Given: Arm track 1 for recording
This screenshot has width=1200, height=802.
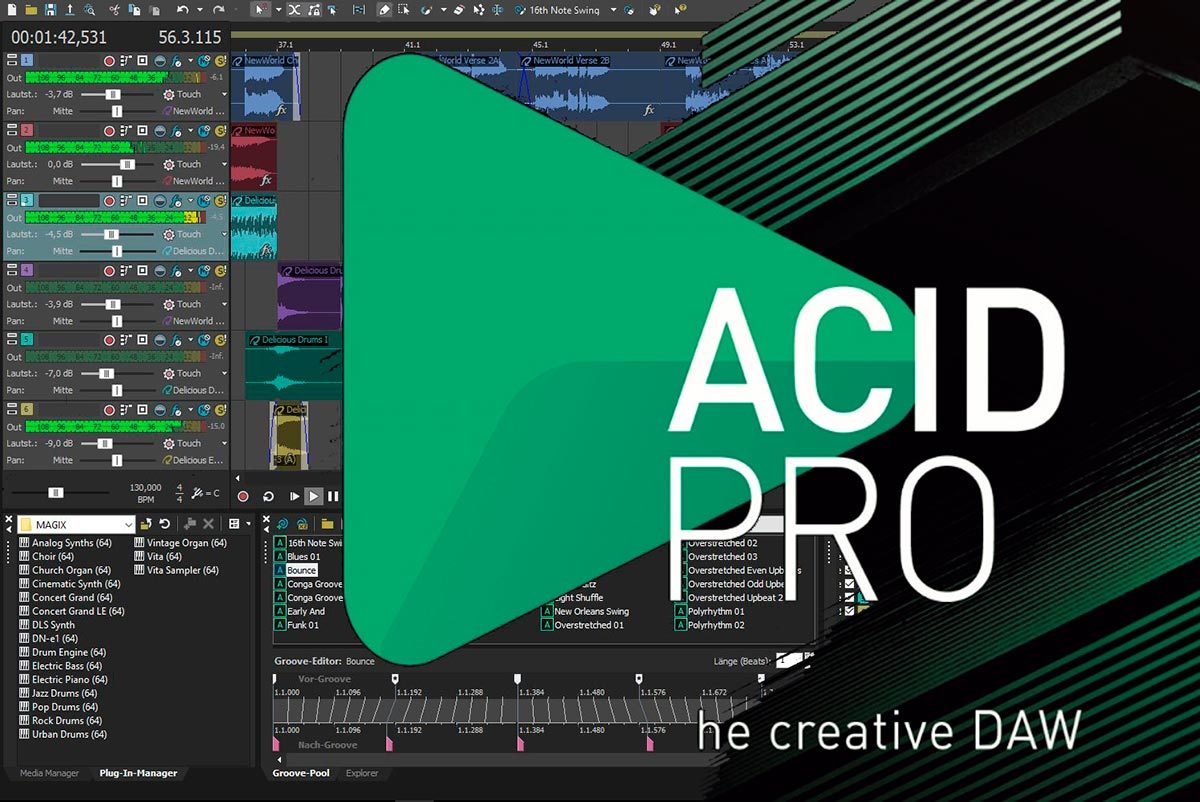Looking at the screenshot, I should tap(109, 61).
